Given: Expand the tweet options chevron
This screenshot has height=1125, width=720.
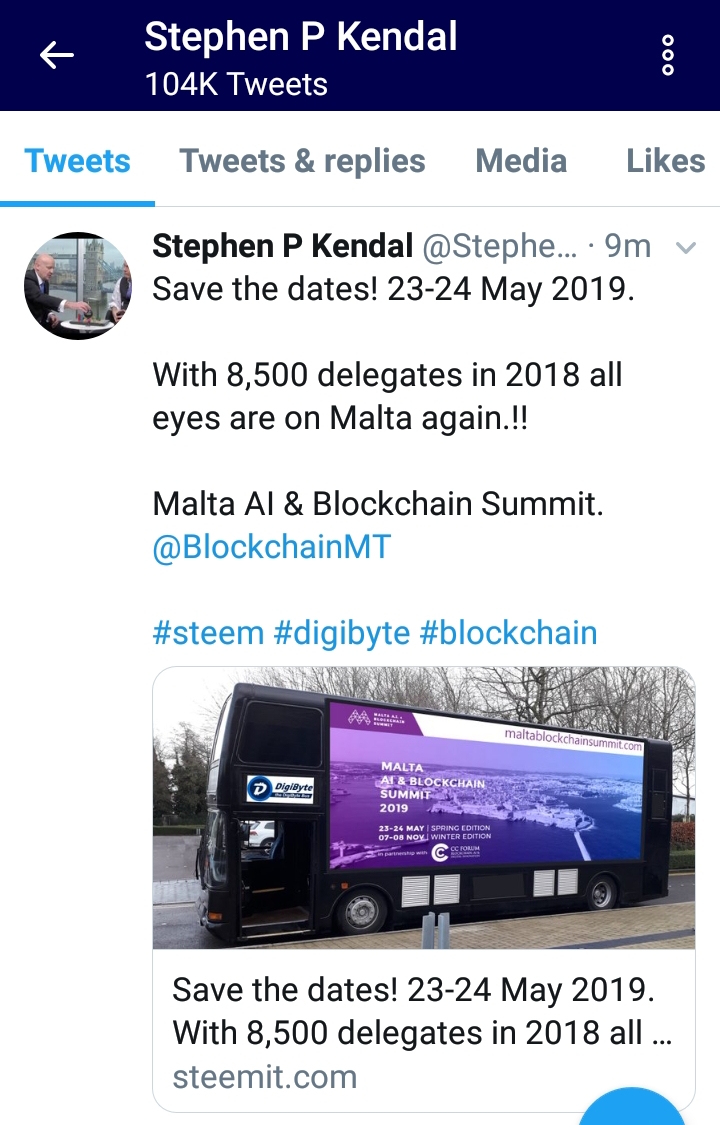Looking at the screenshot, I should pos(686,248).
